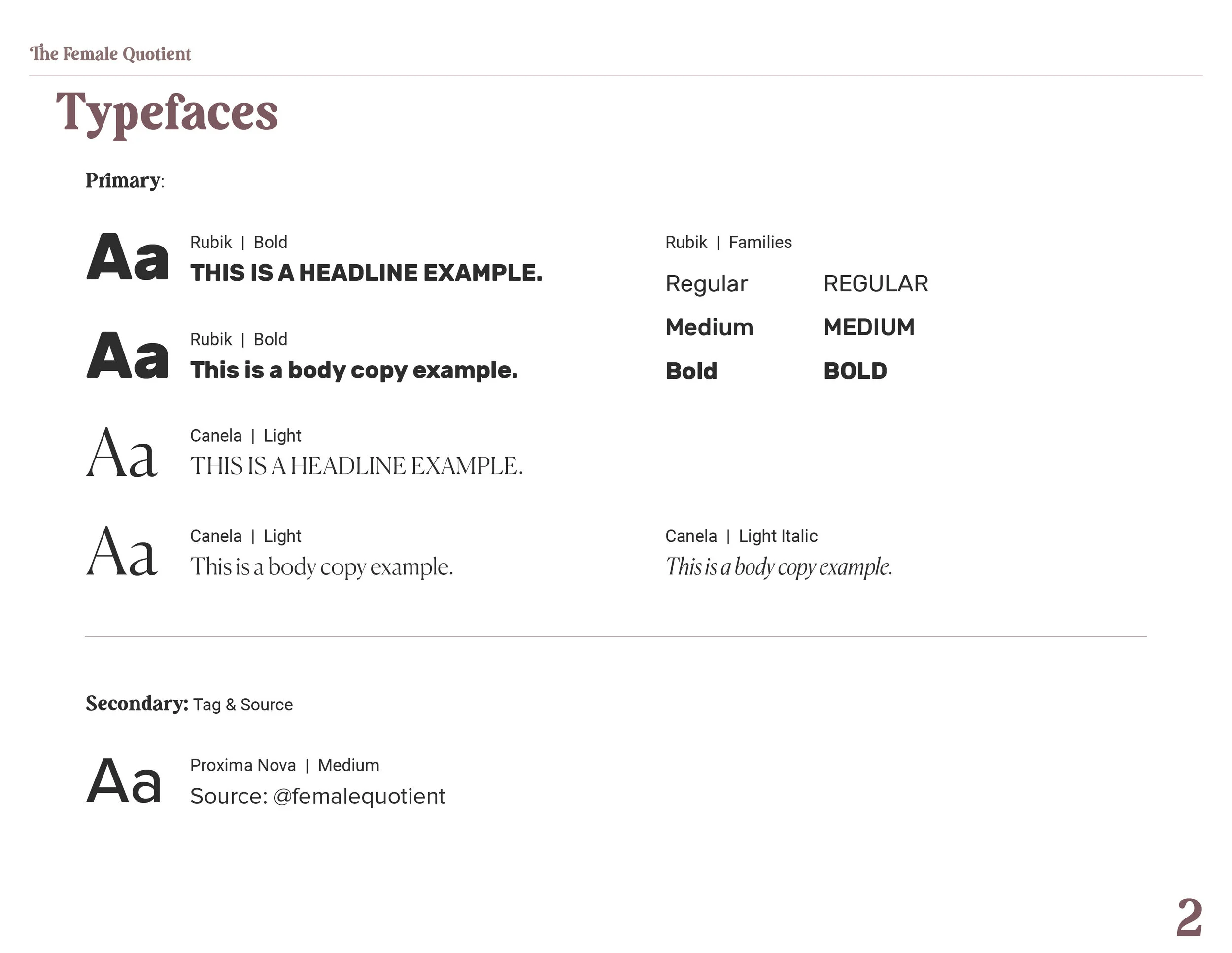Click the Secondary: Tag & Source heading
The image size is (1232, 953).
[189, 704]
